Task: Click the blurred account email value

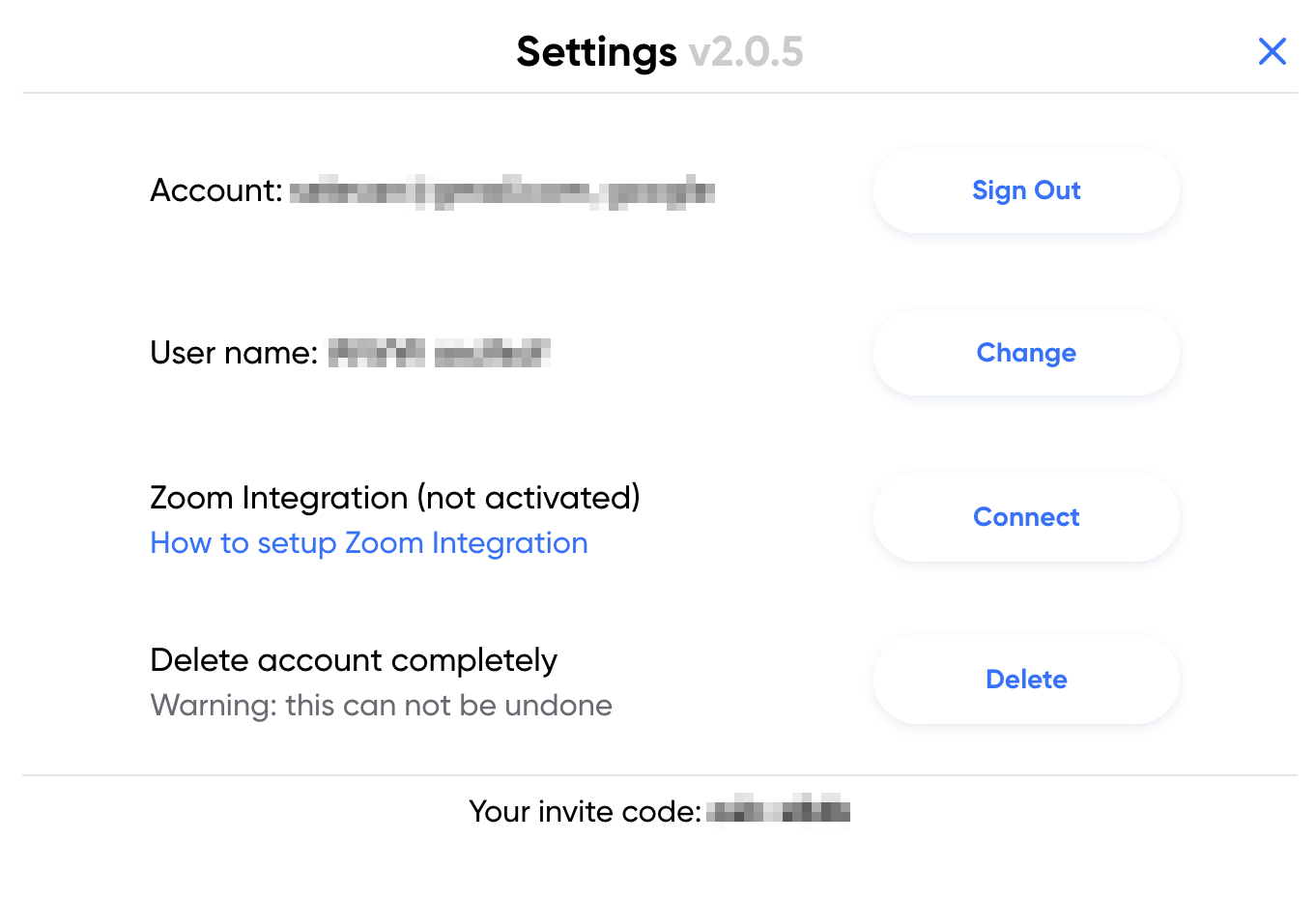Action: tap(501, 191)
